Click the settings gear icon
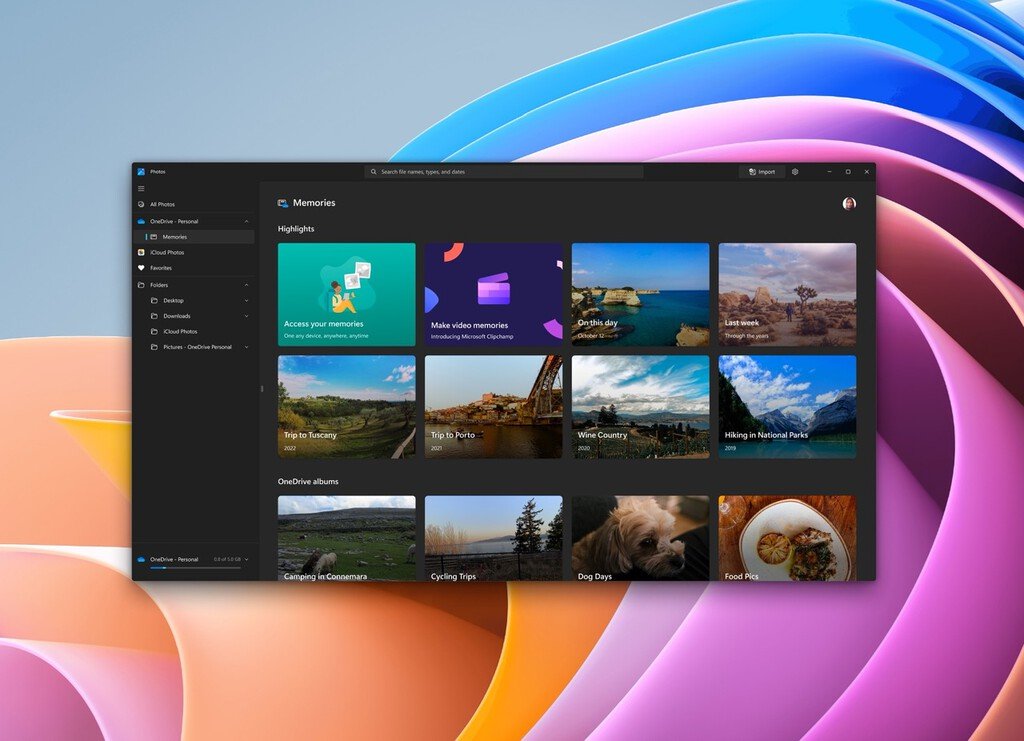Screen dimensions: 1024x741 pyautogui.click(x=795, y=172)
